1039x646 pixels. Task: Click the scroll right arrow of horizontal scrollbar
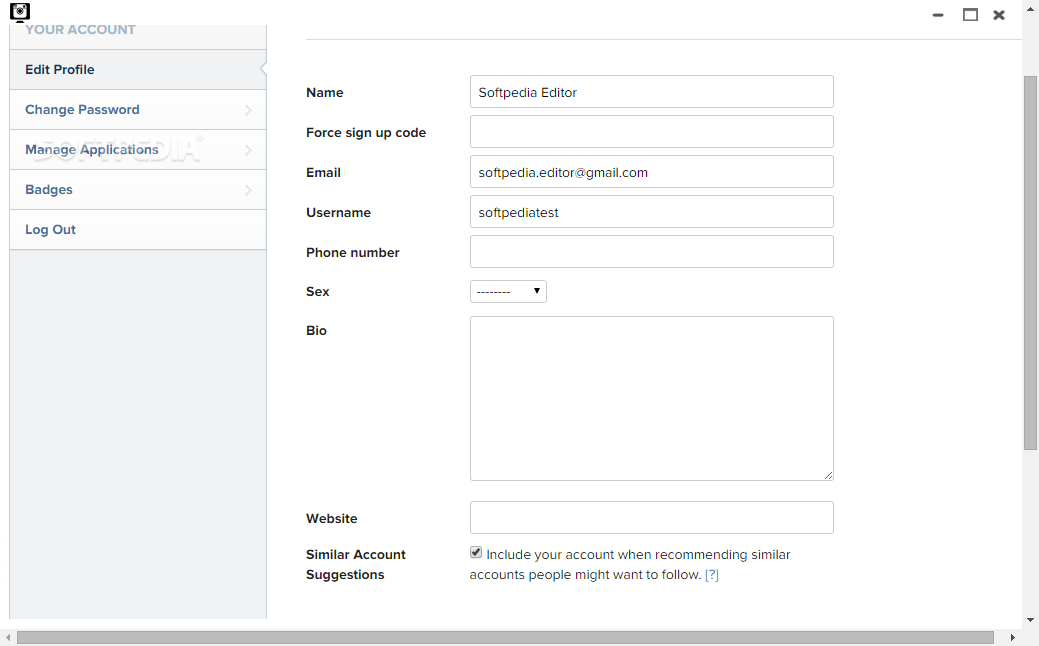point(1012,637)
